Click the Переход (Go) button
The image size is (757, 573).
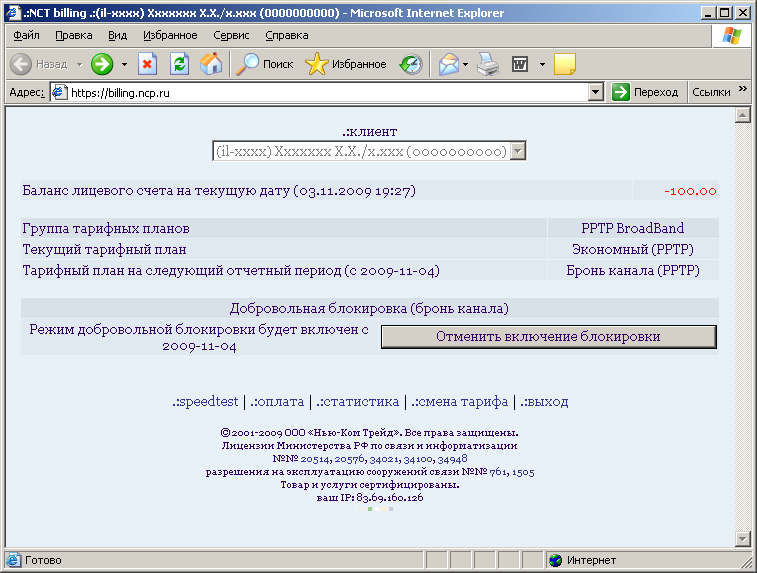click(x=646, y=92)
